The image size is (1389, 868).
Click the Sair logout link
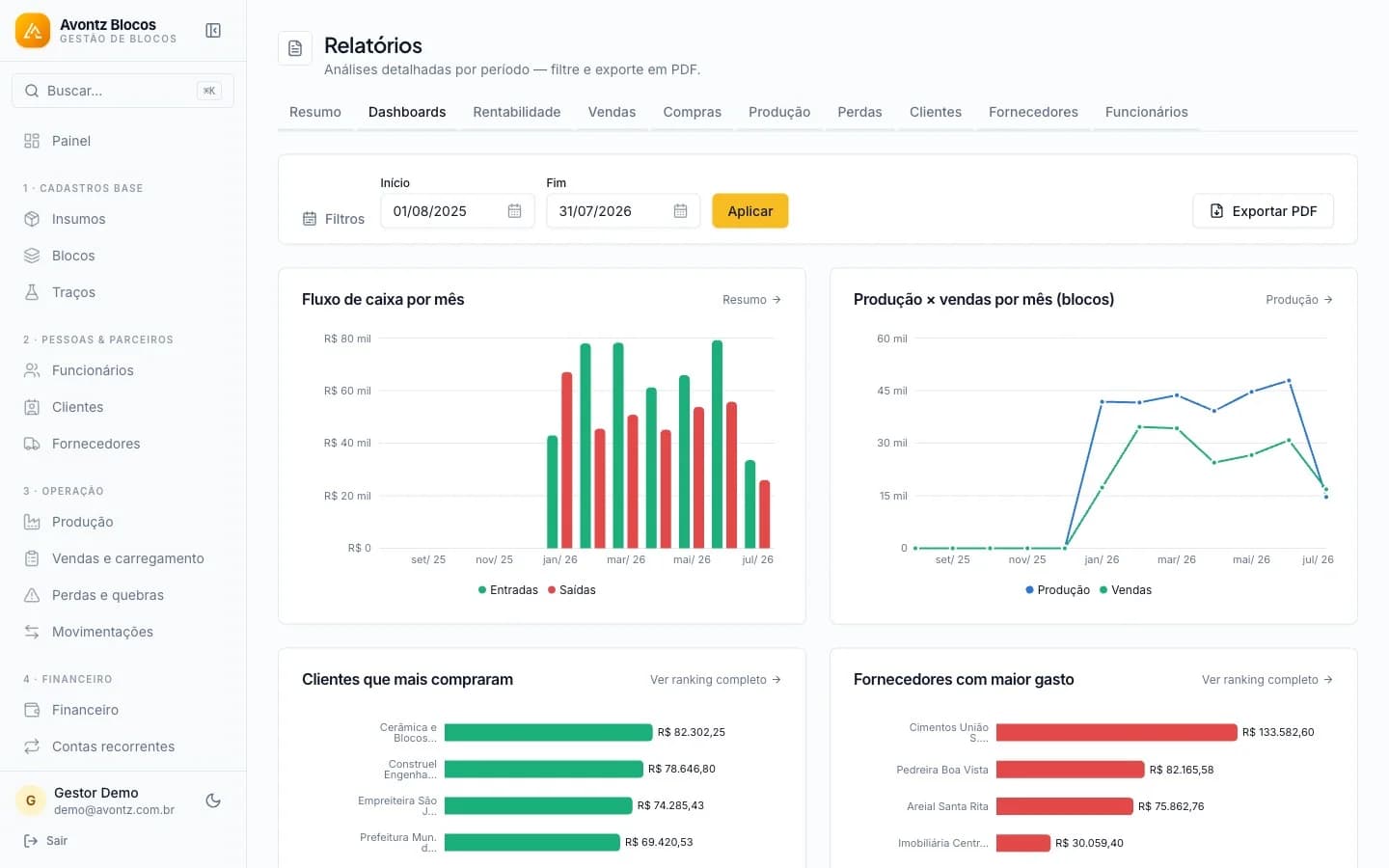click(45, 841)
